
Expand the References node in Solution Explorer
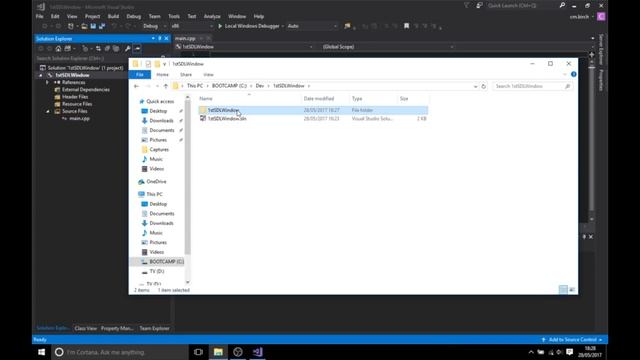pos(47,82)
